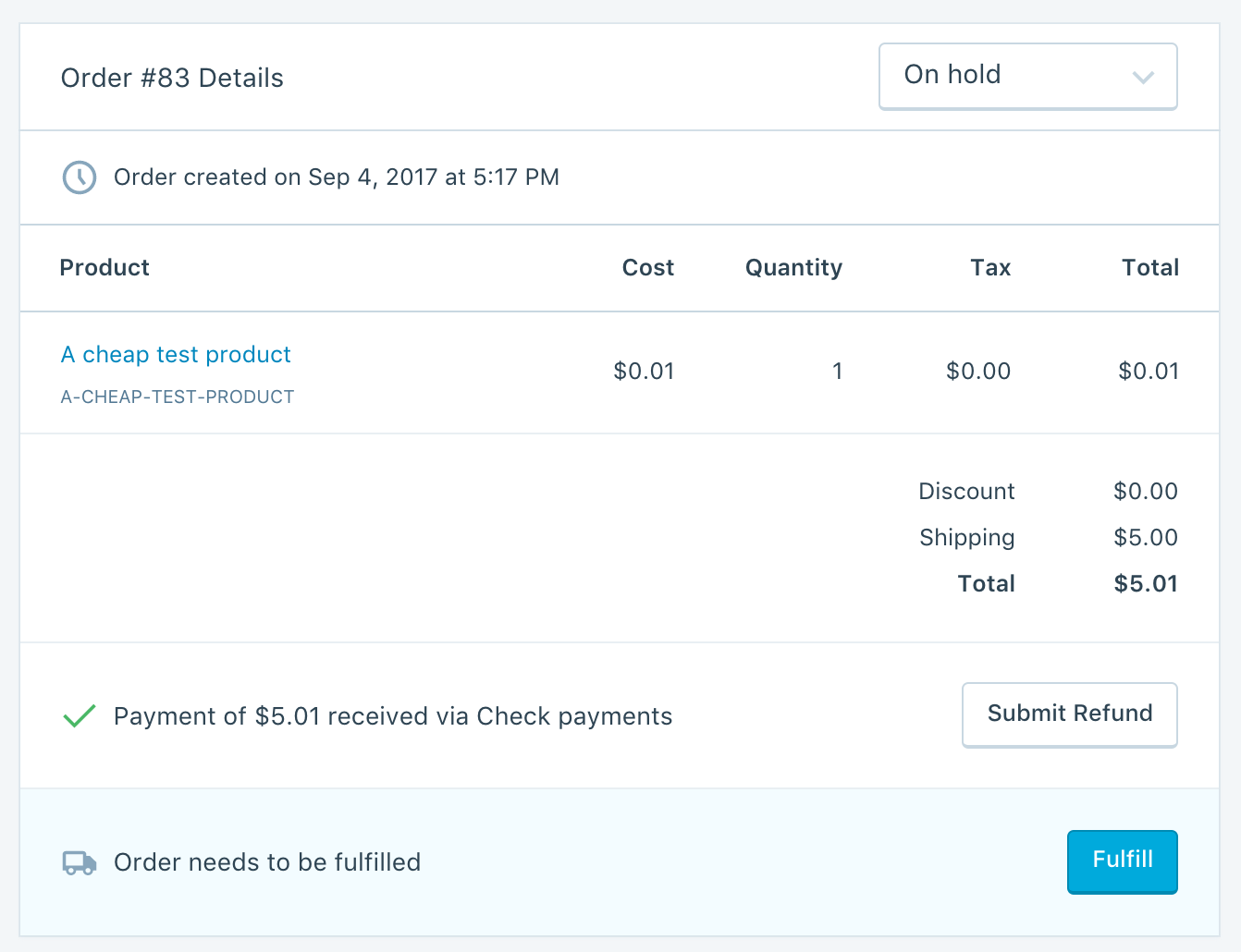Screen dimensions: 1241x952
Task: Click the green payment received checkmark icon
Action: (x=80, y=716)
